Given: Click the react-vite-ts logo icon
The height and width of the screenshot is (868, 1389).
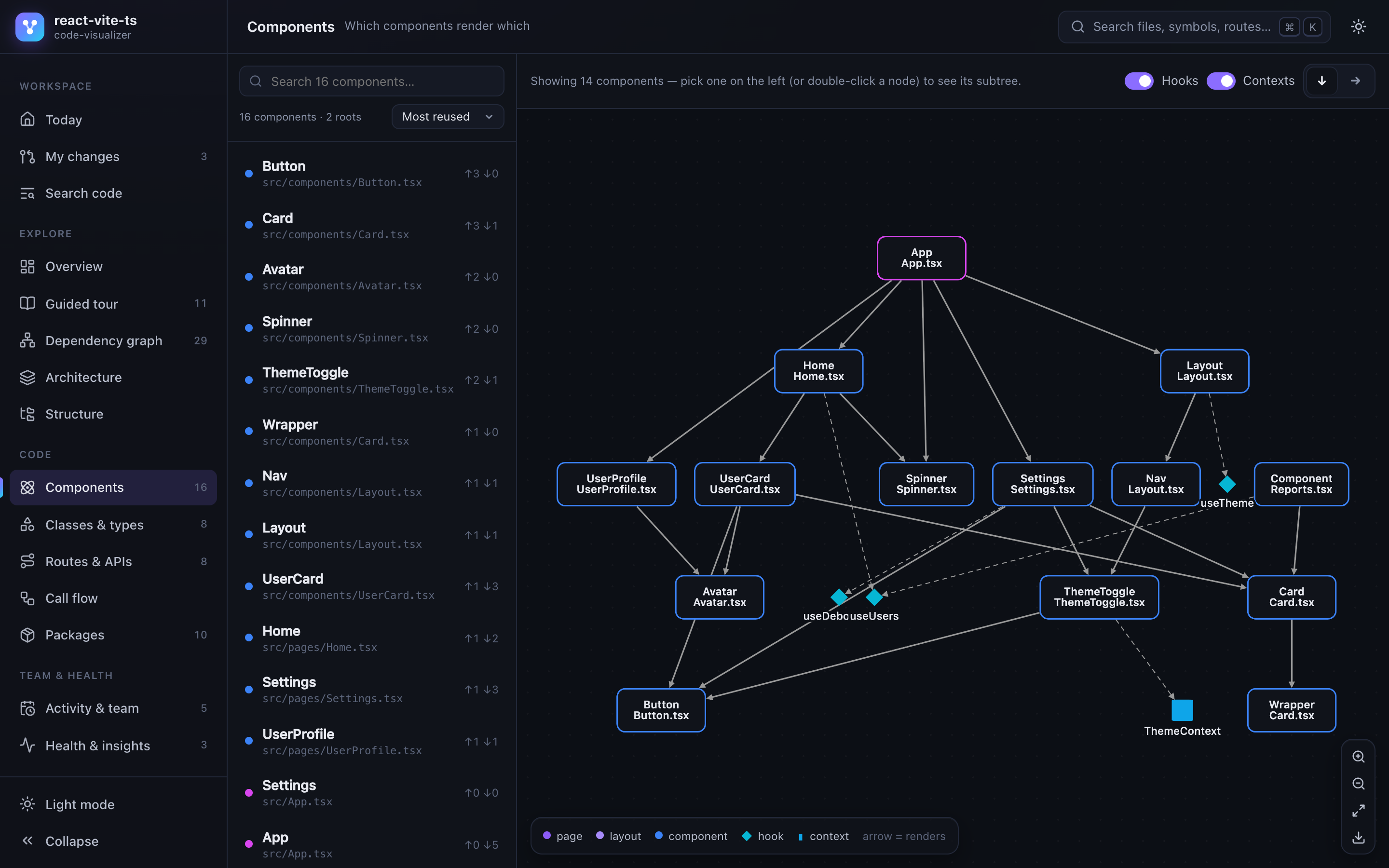Looking at the screenshot, I should pos(30,27).
